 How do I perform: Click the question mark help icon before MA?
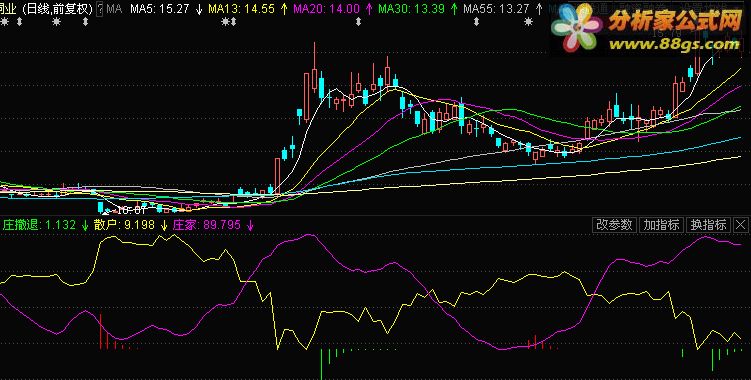tap(100, 9)
